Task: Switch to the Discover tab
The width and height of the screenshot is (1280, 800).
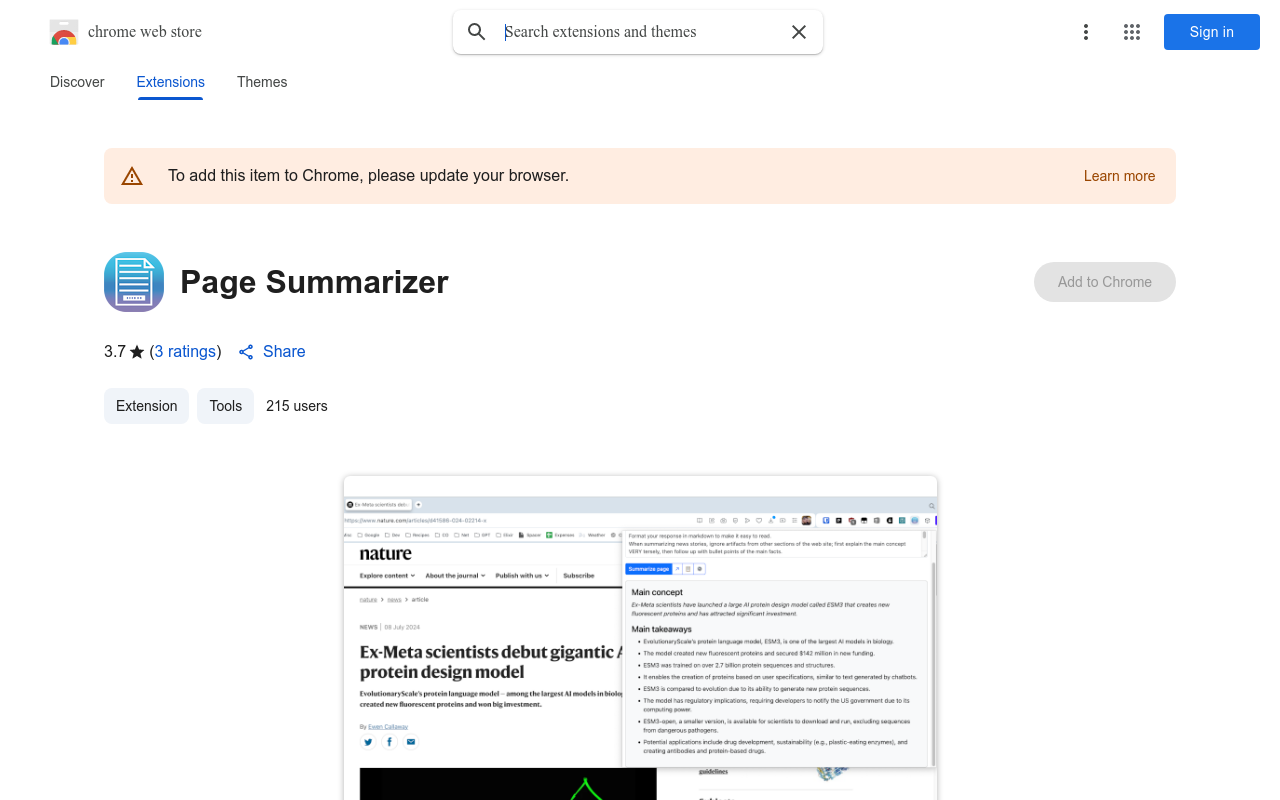Action: [77, 82]
